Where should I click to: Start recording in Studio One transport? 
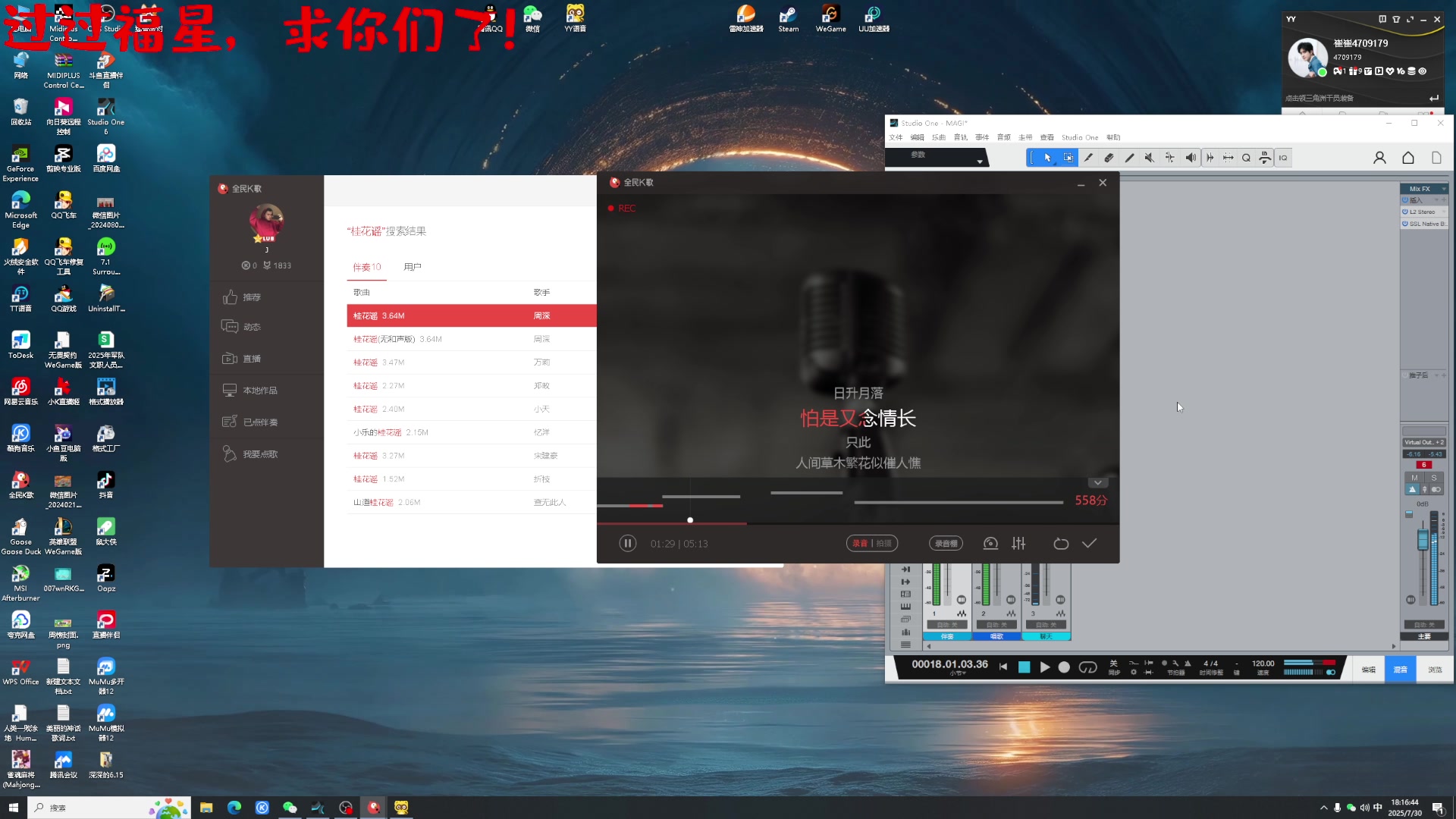point(1064,667)
